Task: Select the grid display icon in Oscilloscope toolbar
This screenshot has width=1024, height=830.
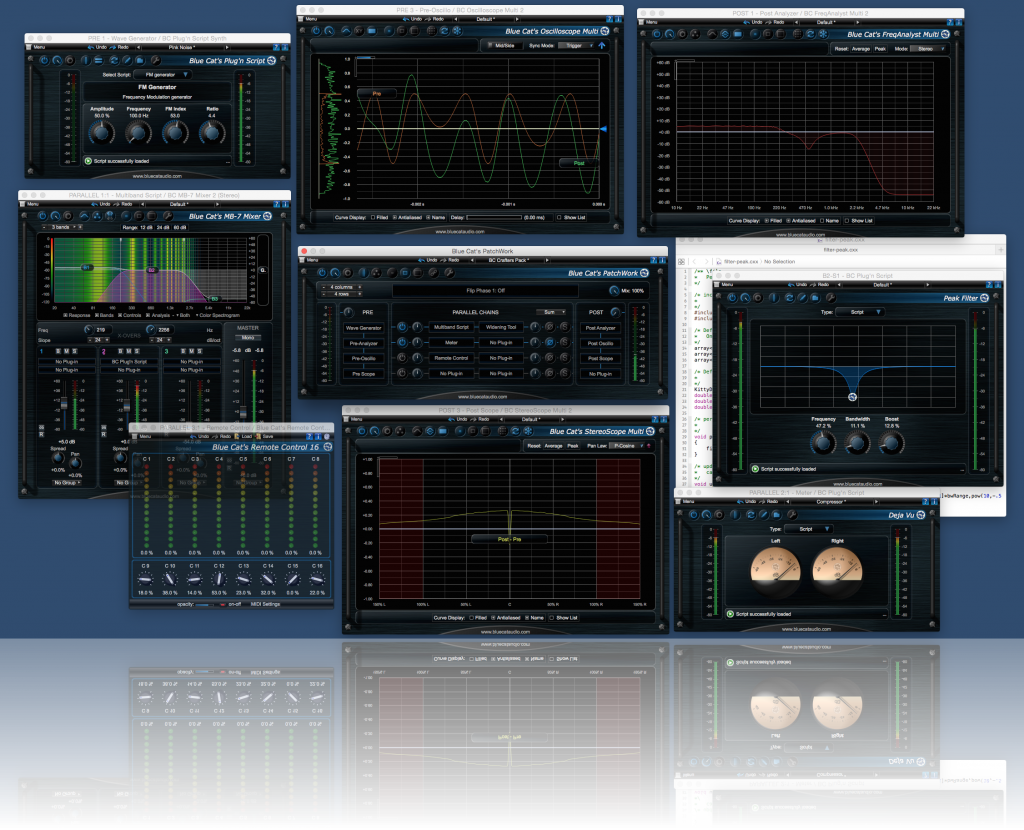Action: [x=432, y=31]
